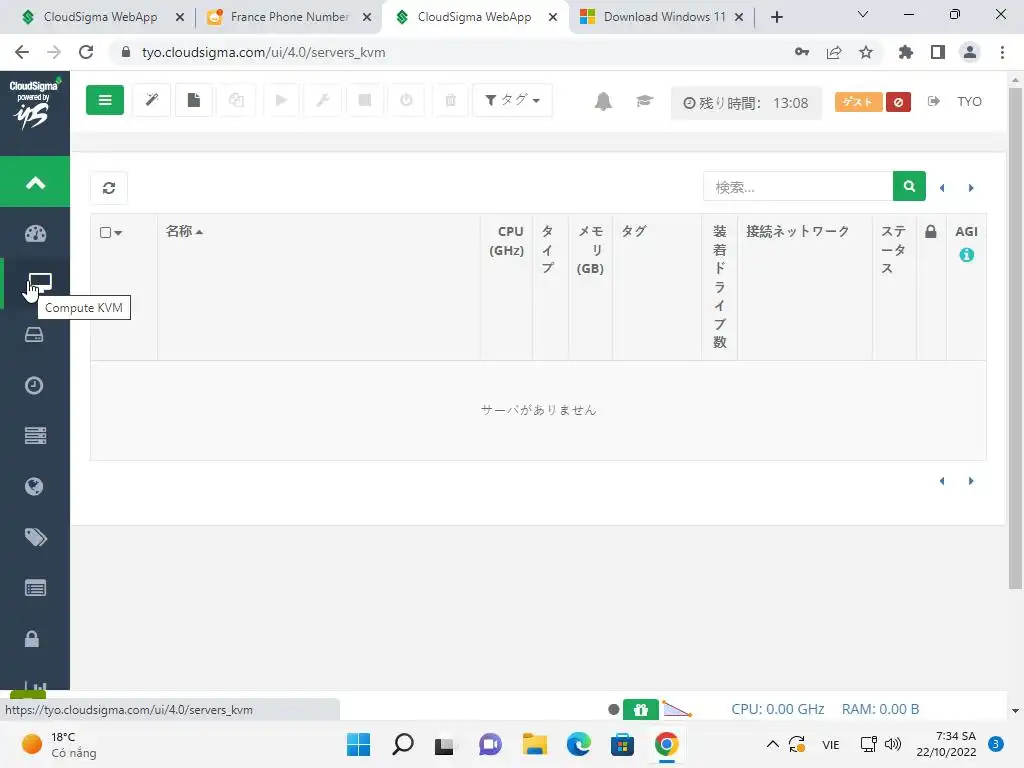Image resolution: width=1024 pixels, height=768 pixels.
Task: Click the new server document icon
Action: point(193,101)
